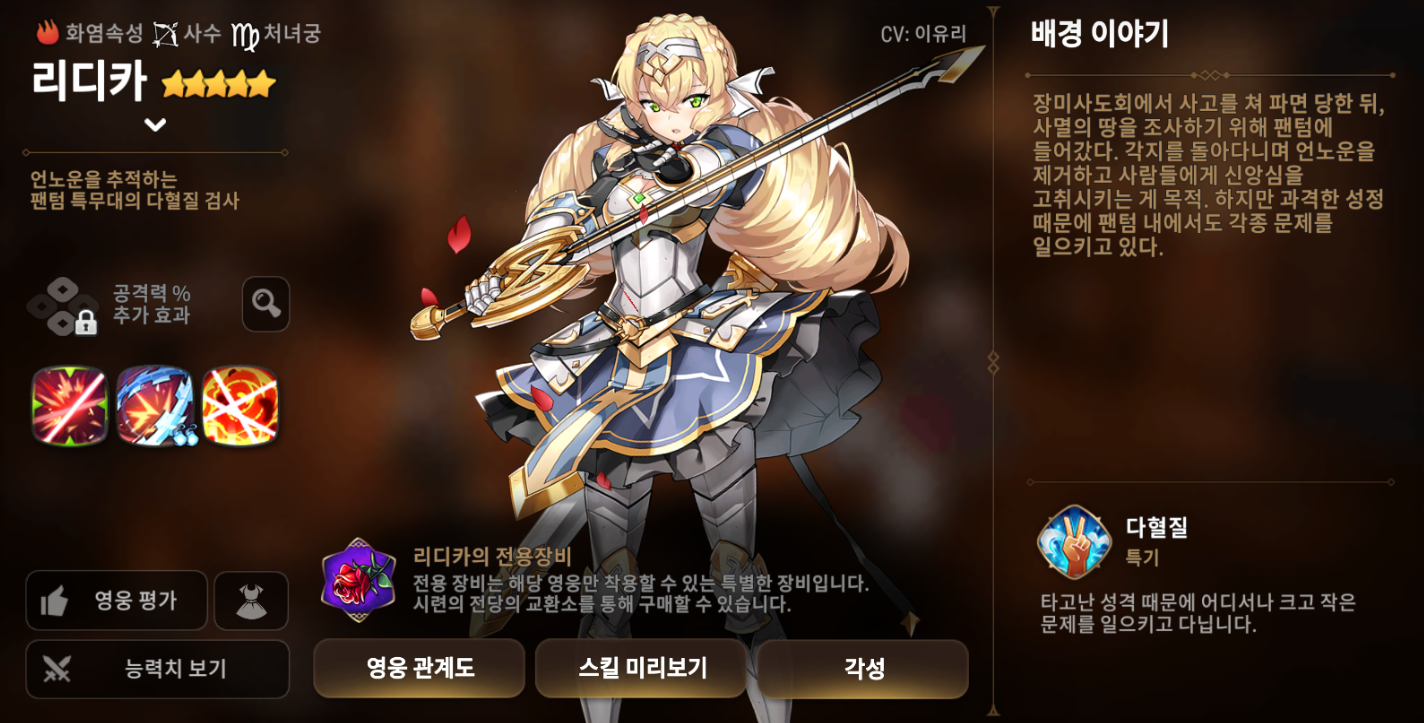Select the second blue wave skill icon
The height and width of the screenshot is (723, 1424).
pyautogui.click(x=155, y=405)
